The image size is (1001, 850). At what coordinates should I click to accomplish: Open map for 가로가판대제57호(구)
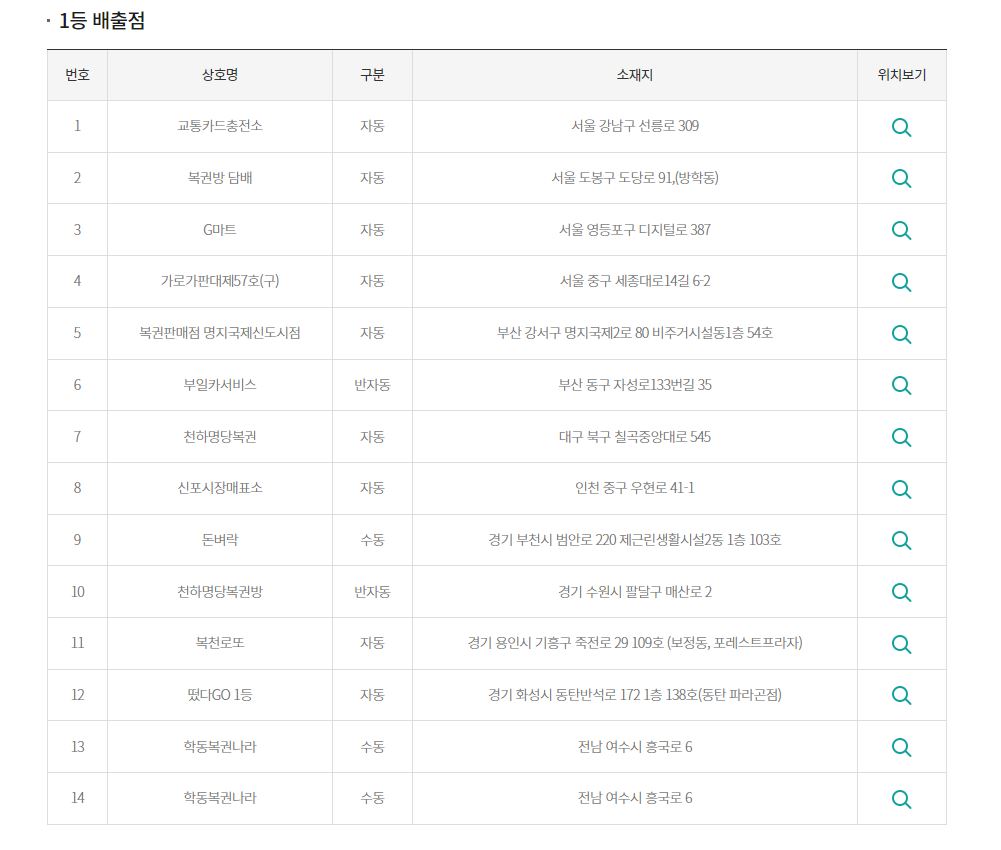(x=901, y=282)
